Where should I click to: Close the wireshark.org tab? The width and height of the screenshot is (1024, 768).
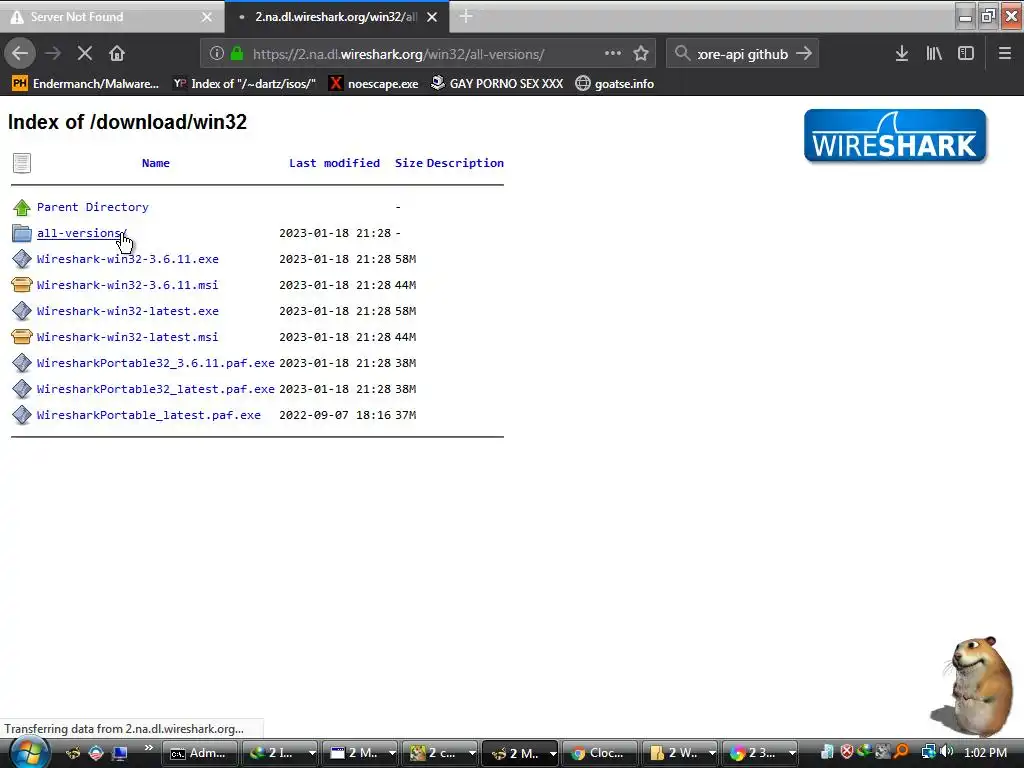coord(432,17)
